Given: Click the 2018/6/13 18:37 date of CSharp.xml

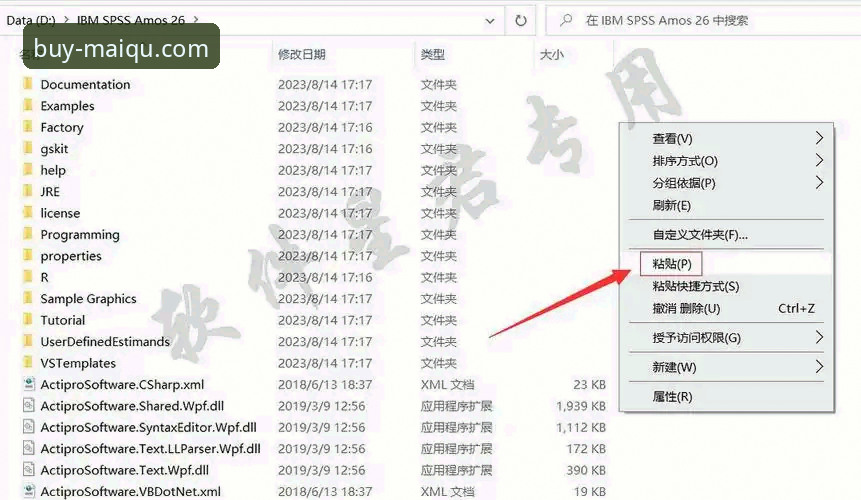Looking at the screenshot, I should 325,385.
